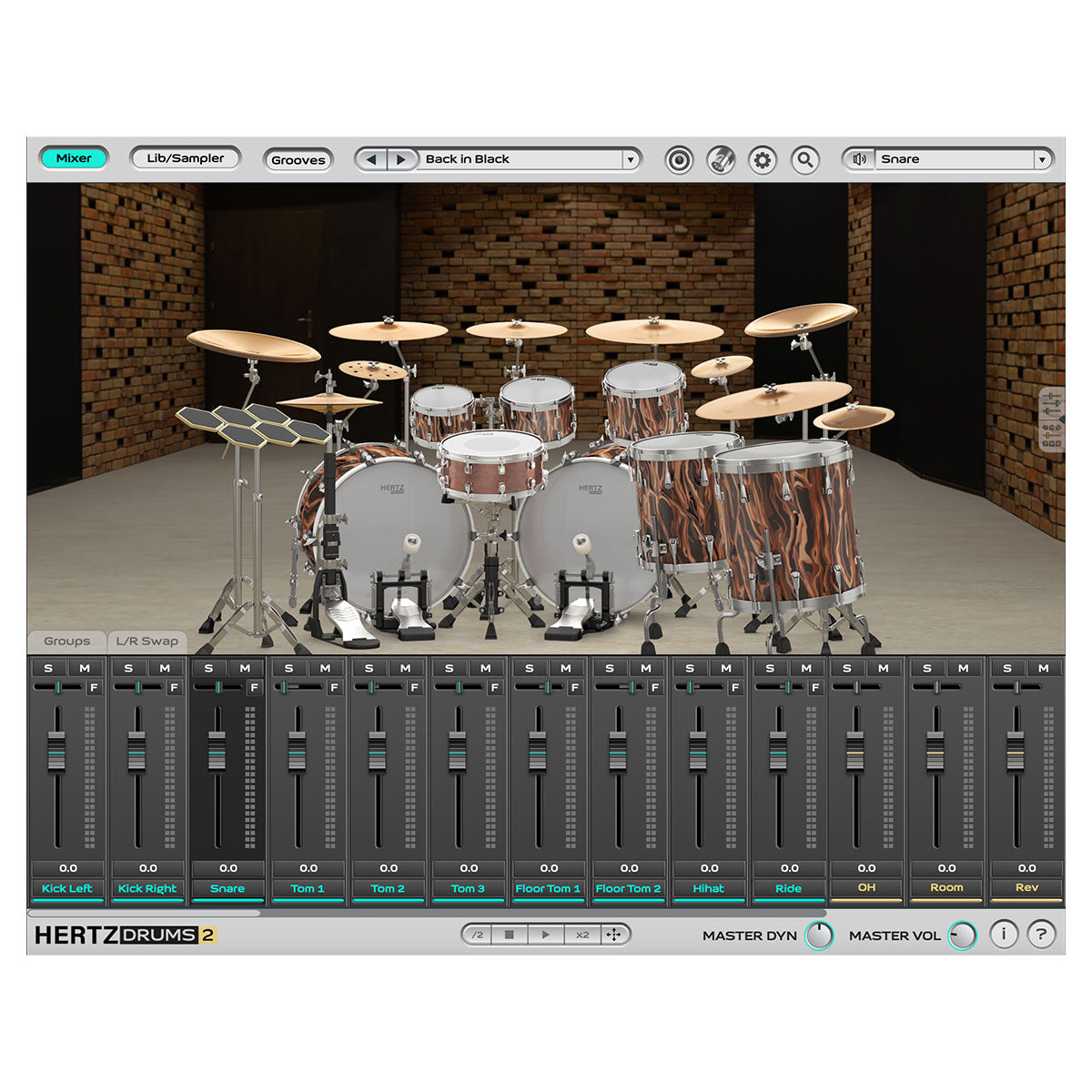The height and width of the screenshot is (1092, 1092).
Task: Click the double-tempo x2 button
Action: 582,935
